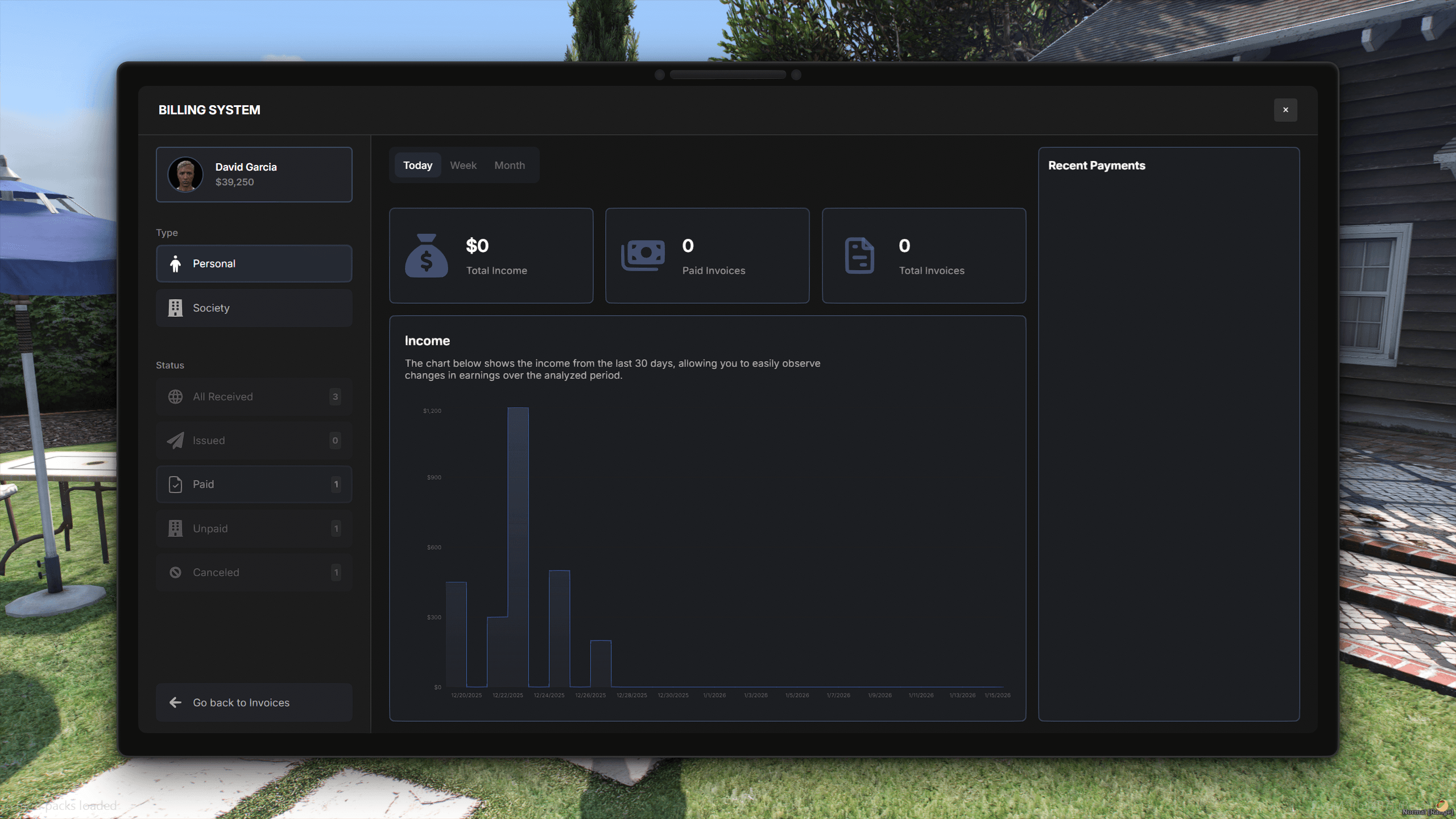The width and height of the screenshot is (1456, 819).
Task: Click the Income chart heading
Action: [x=427, y=341]
